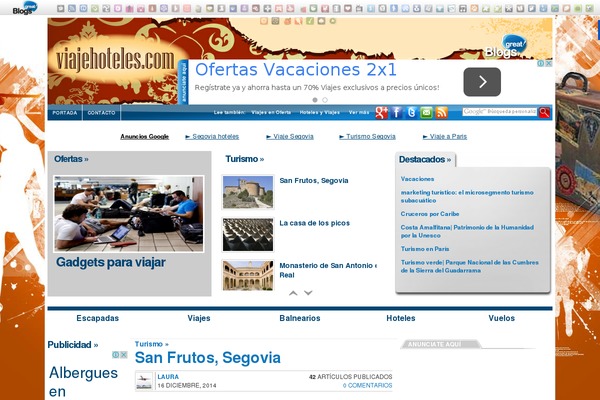
Task: Open the Ofertas » section heading
Action: 71,159
